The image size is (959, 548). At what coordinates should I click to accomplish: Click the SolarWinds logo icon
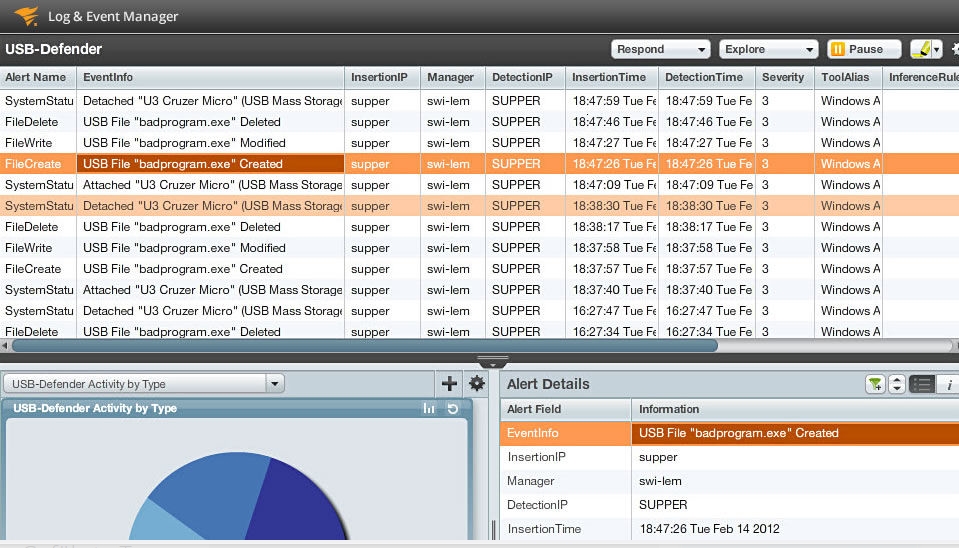[x=26, y=16]
